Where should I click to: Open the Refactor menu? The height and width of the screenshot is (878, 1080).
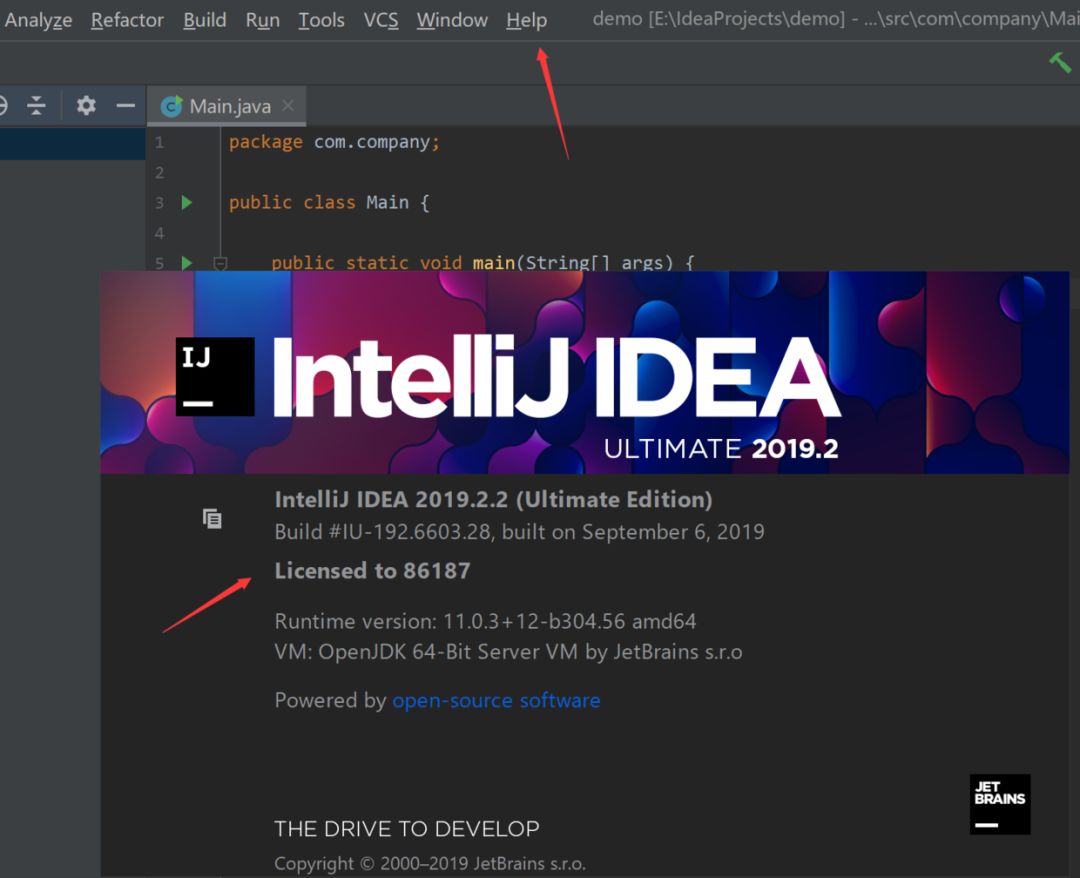(127, 20)
